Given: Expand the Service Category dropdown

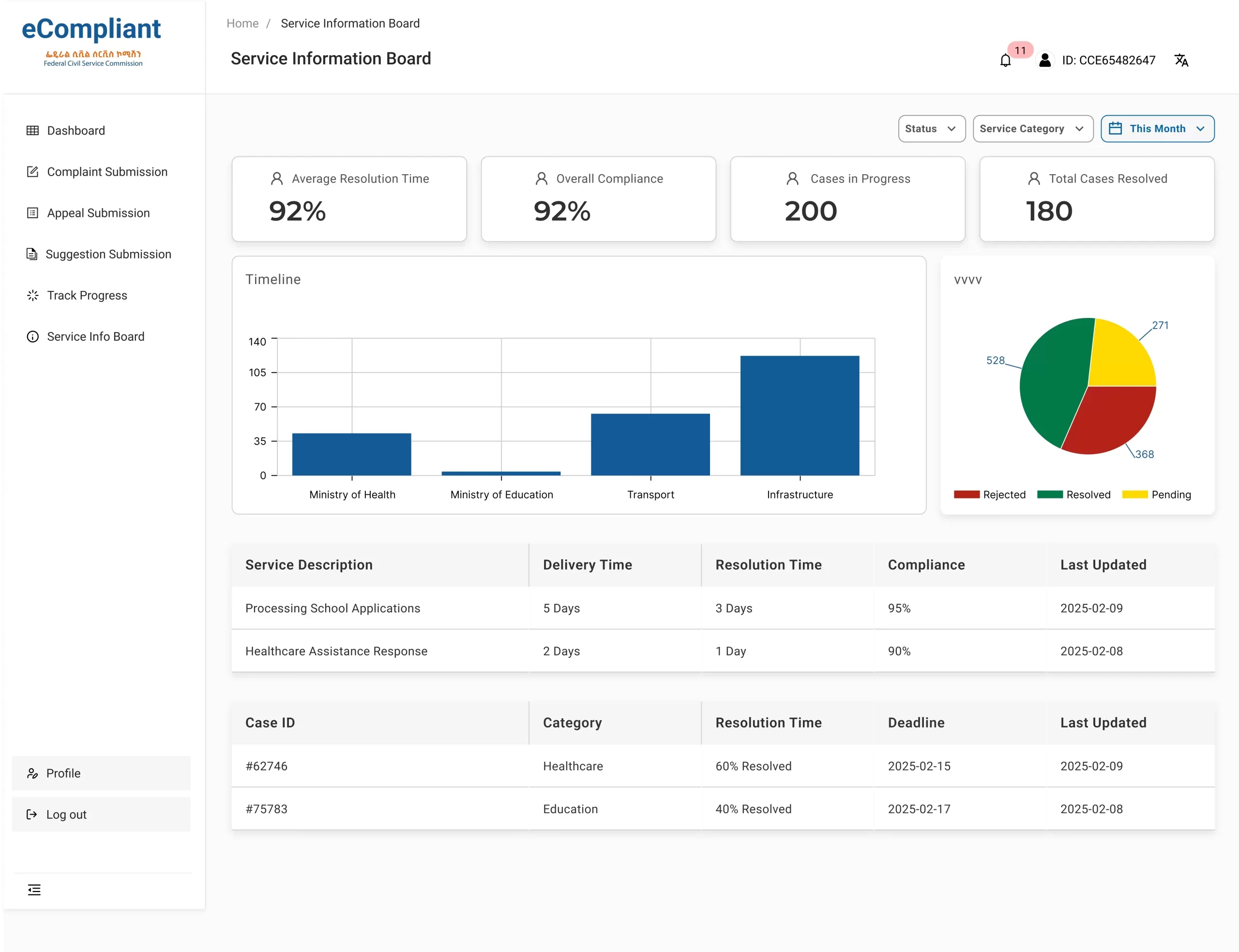Looking at the screenshot, I should pos(1032,129).
